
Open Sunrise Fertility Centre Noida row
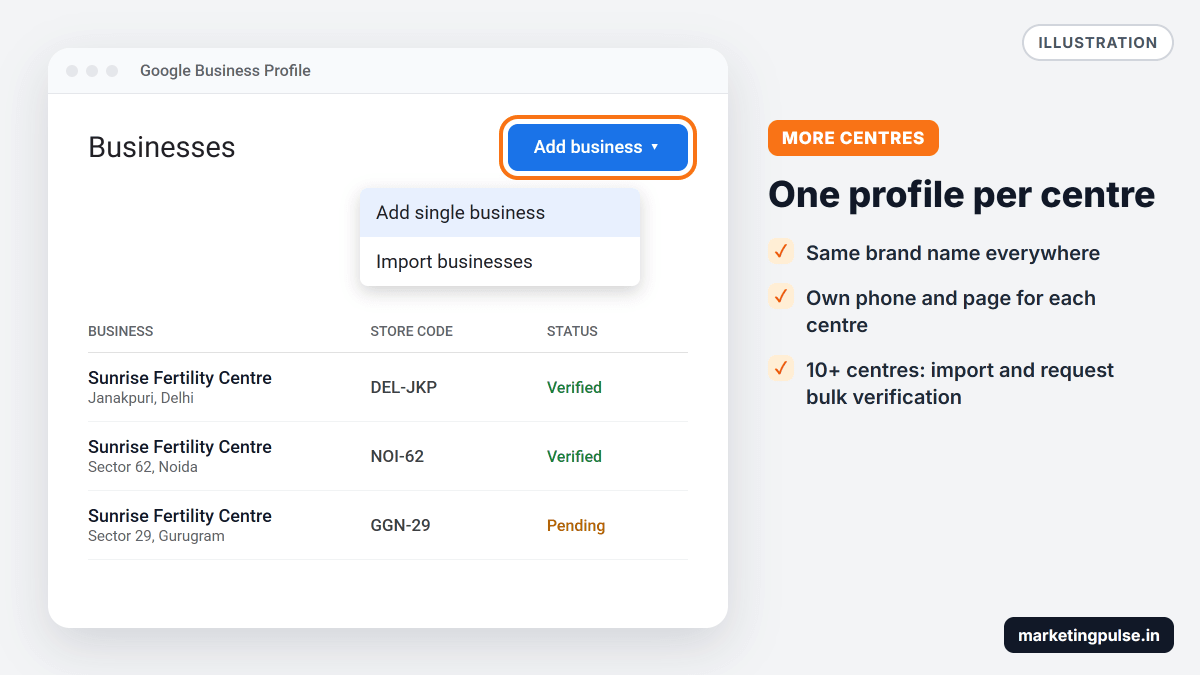[x=388, y=456]
